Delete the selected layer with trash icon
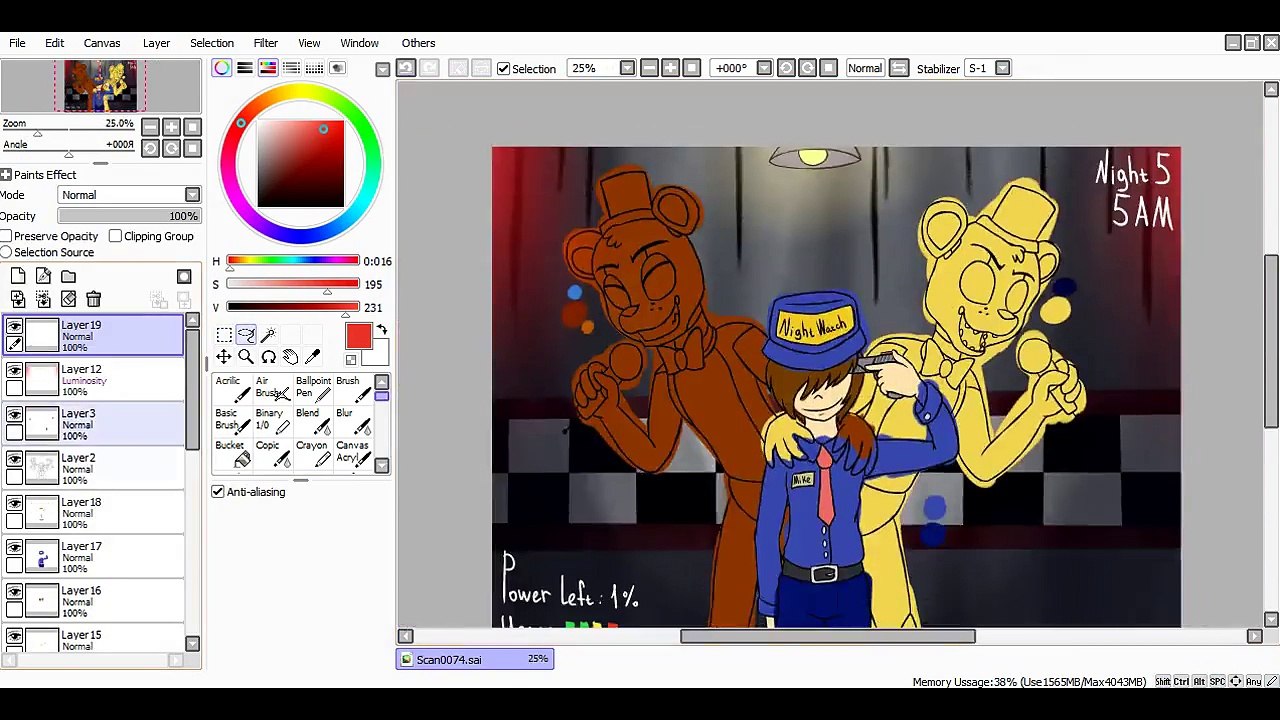Image resolution: width=1280 pixels, height=720 pixels. (93, 299)
